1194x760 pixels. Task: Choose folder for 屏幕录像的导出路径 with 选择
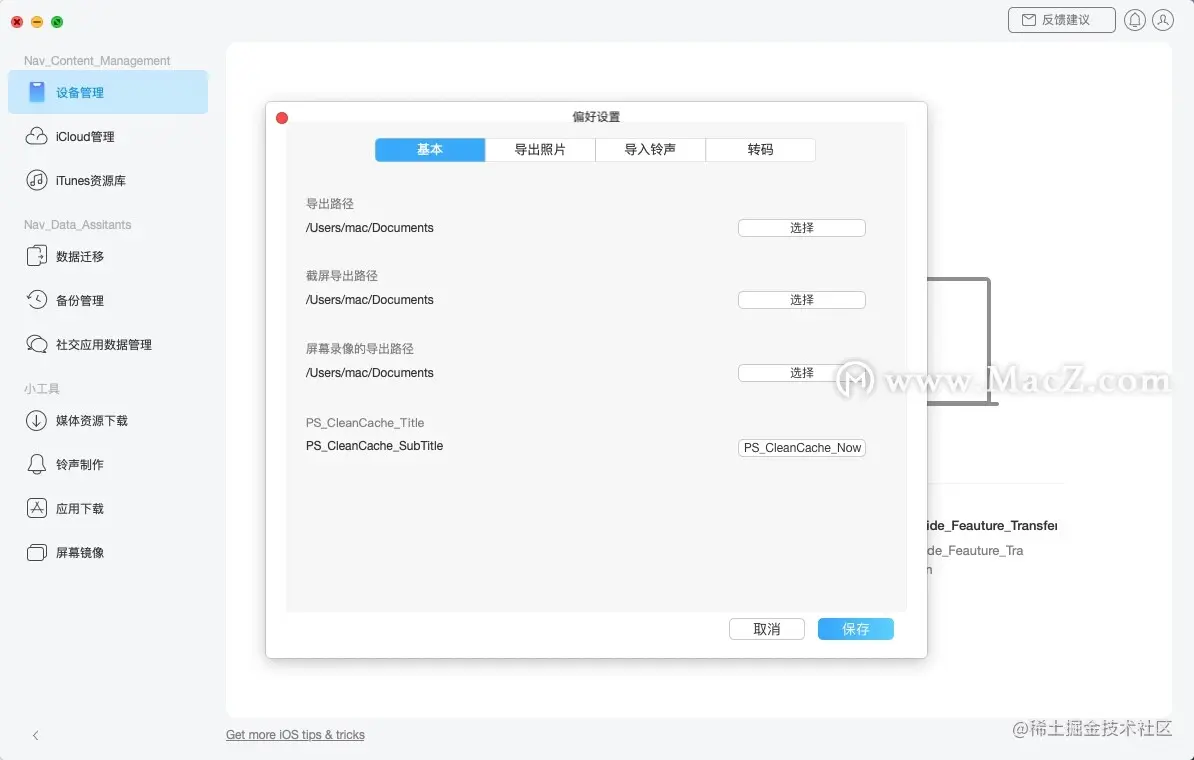coord(802,372)
